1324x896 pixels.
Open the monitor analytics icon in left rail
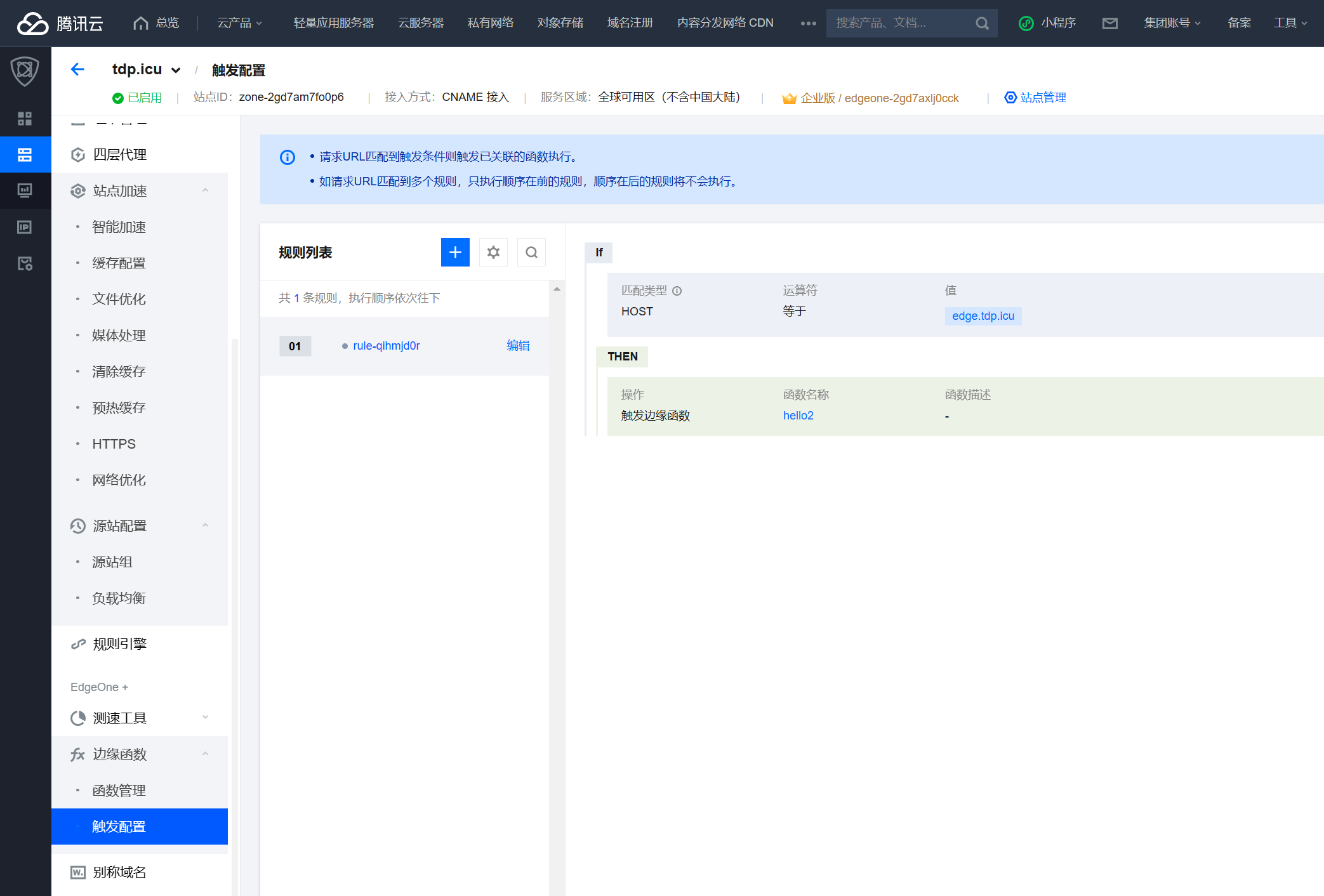(25, 190)
